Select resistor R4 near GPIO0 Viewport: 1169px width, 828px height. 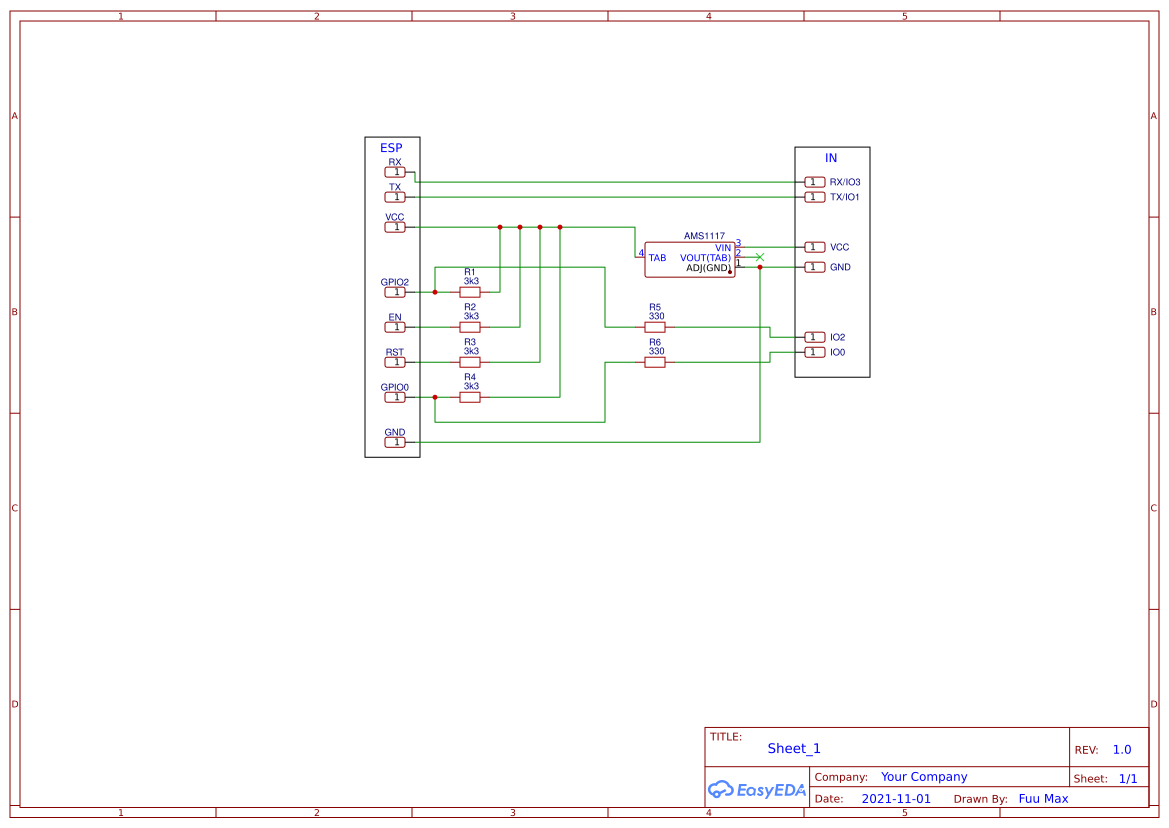coord(470,396)
